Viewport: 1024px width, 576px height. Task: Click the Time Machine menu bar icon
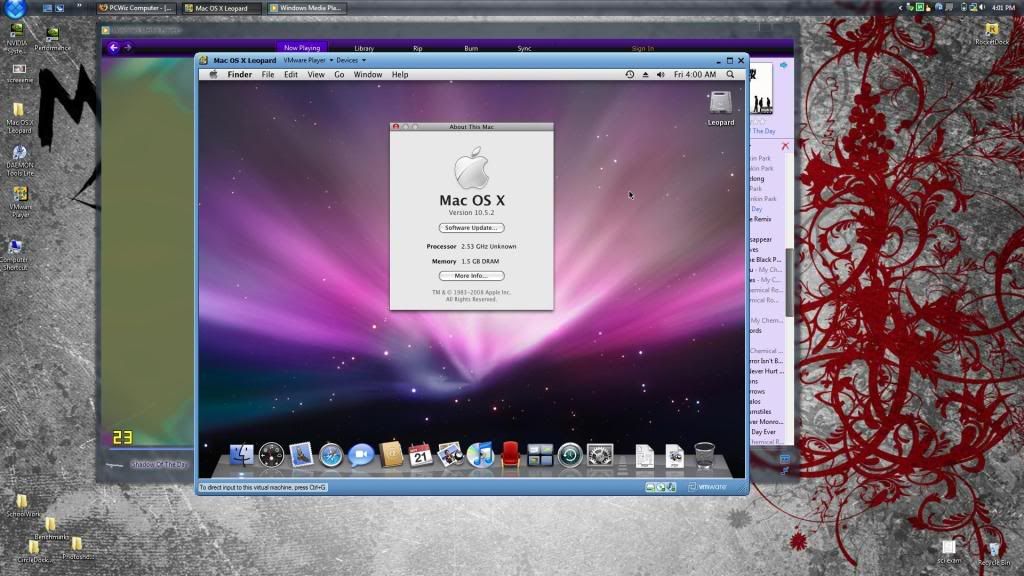[630, 74]
